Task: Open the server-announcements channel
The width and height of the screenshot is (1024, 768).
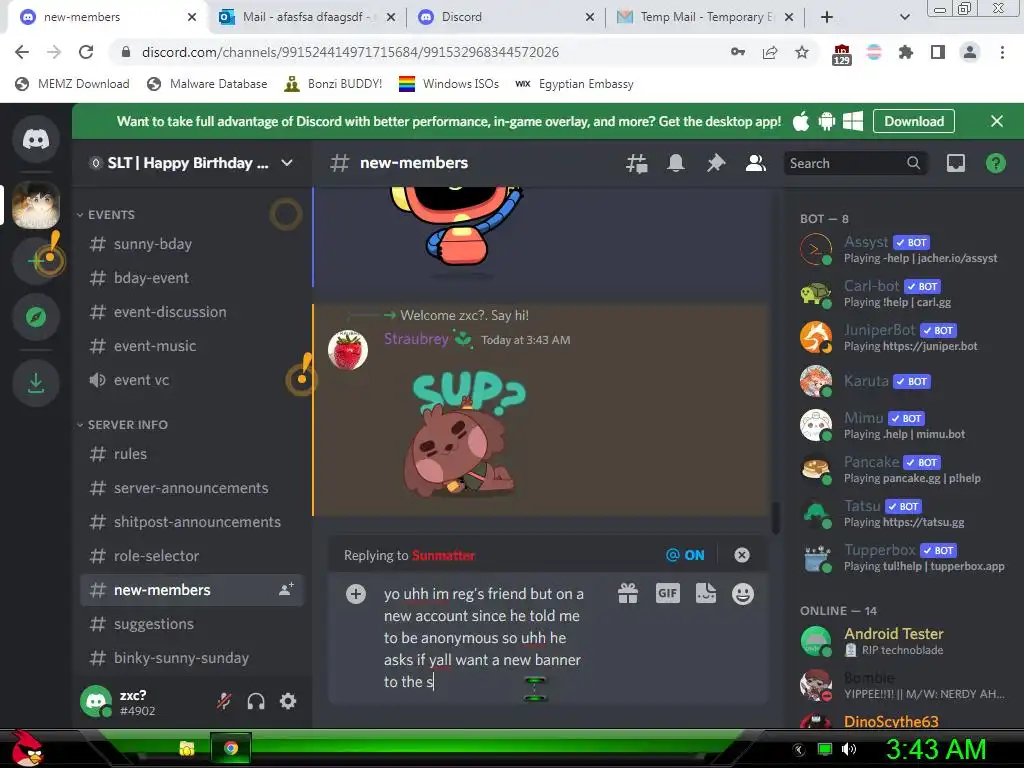Action: coord(191,488)
